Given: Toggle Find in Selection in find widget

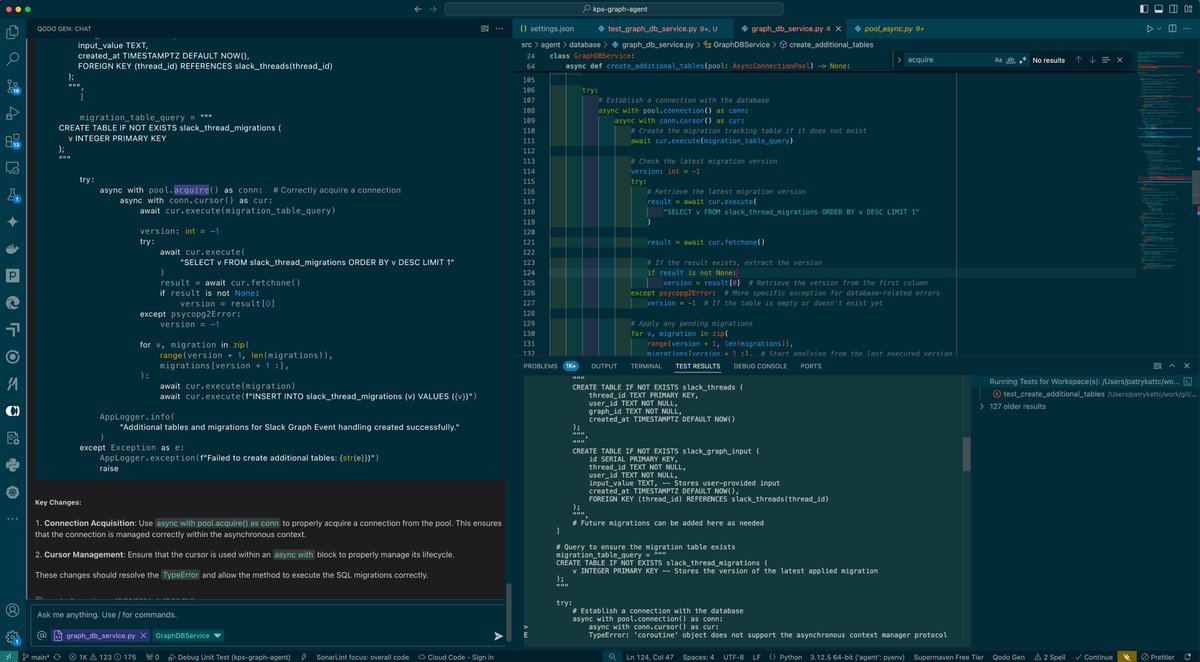Looking at the screenshot, I should tap(1105, 60).
